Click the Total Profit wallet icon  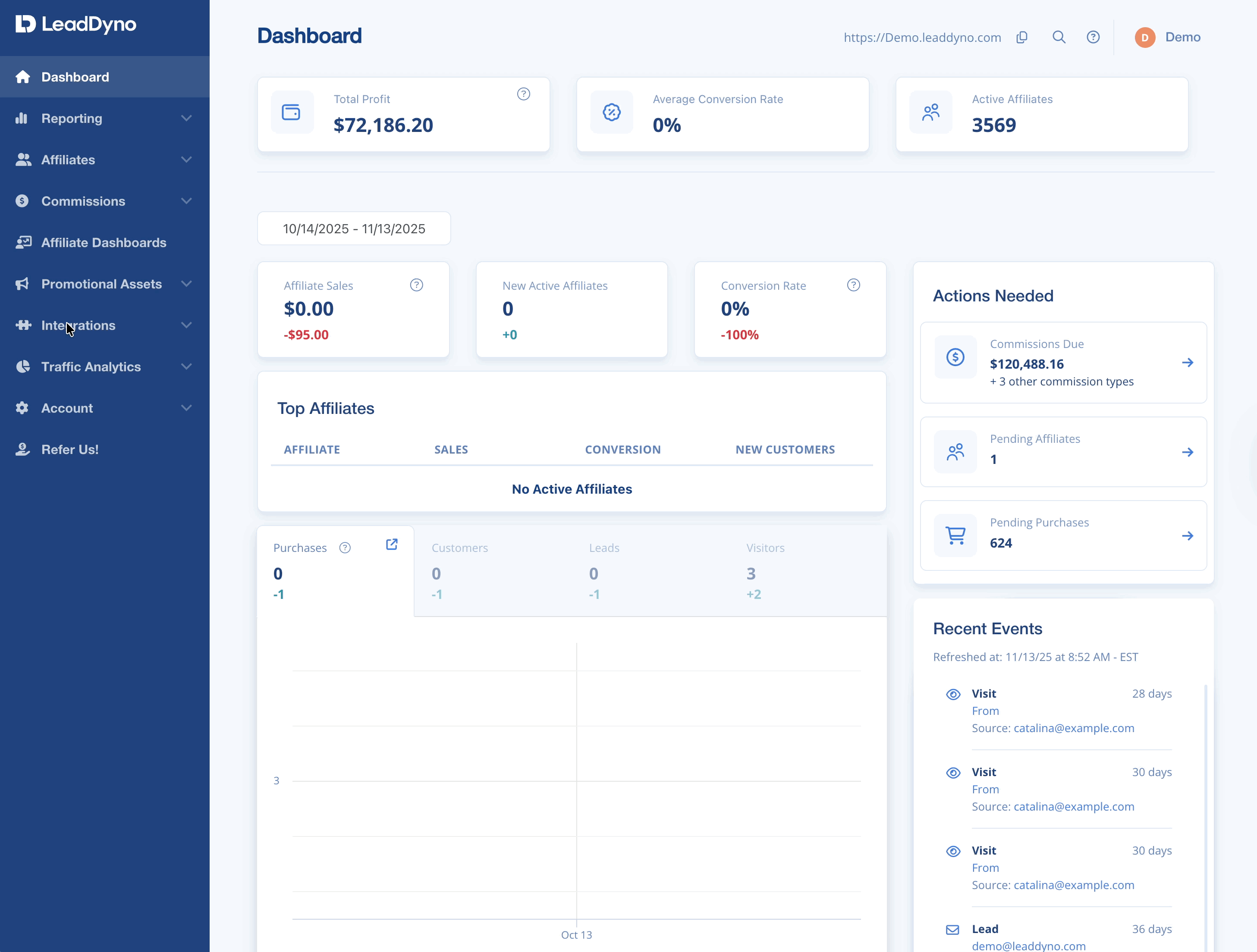[x=292, y=113]
